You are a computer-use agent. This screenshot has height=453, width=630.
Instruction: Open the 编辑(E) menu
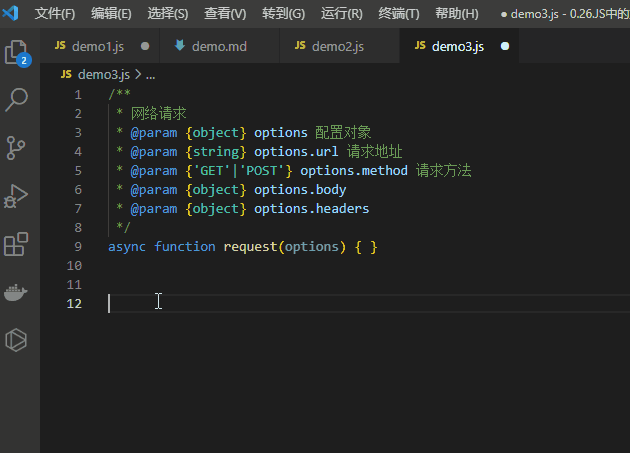(x=111, y=14)
